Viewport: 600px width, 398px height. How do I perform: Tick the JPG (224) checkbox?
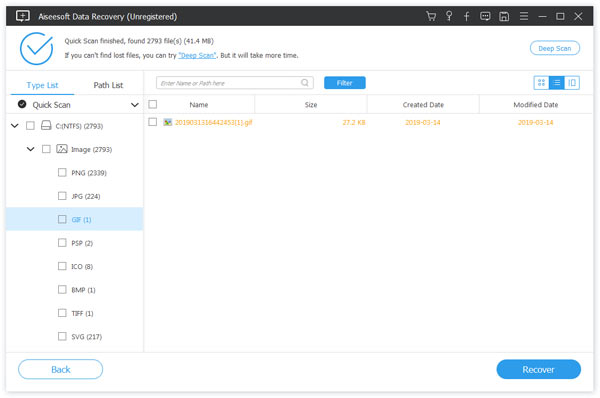pyautogui.click(x=62, y=196)
